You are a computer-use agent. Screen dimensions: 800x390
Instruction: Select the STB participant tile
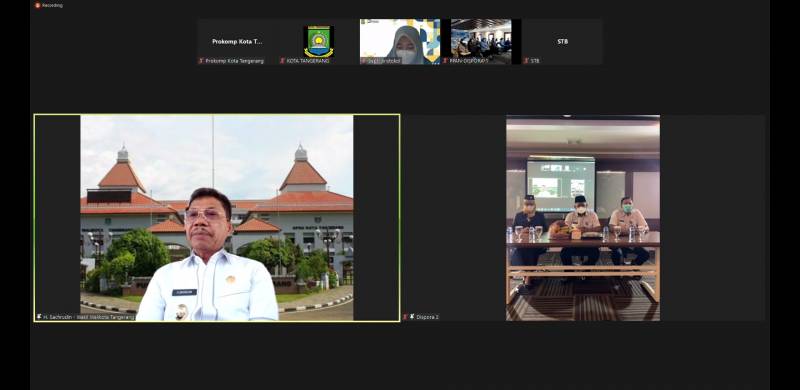562,42
